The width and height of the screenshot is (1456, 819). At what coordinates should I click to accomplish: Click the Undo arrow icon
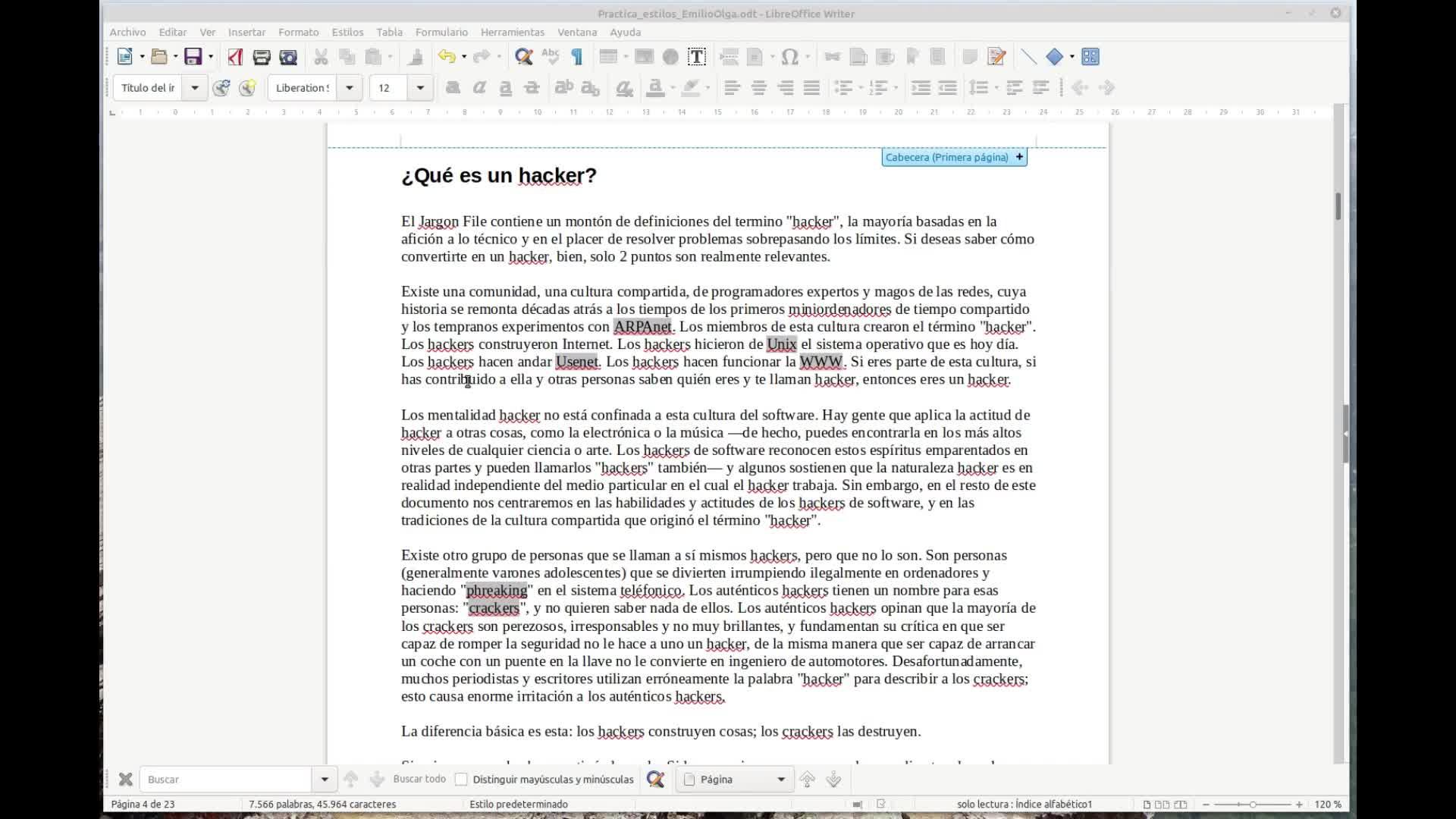click(x=446, y=57)
